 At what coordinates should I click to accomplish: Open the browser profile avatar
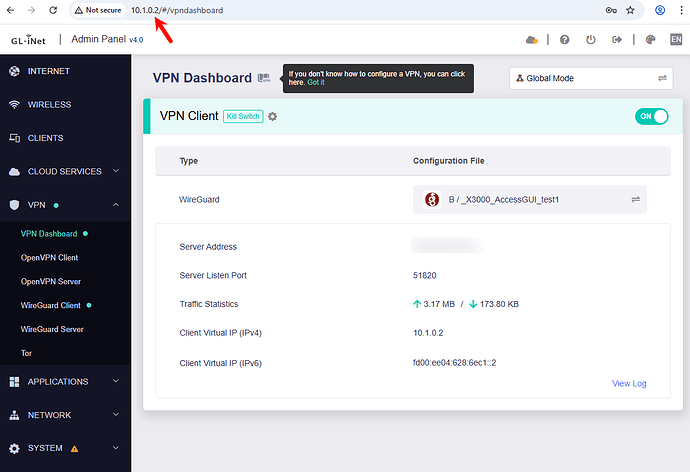(x=660, y=10)
